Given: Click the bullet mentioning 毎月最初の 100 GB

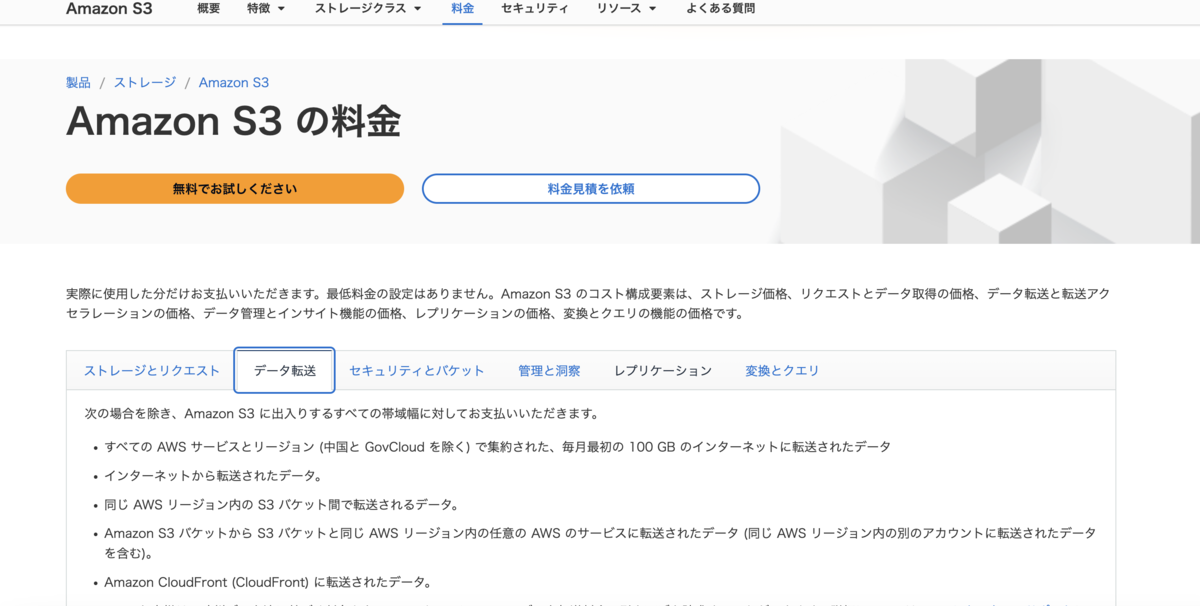Looking at the screenshot, I should coord(497,447).
